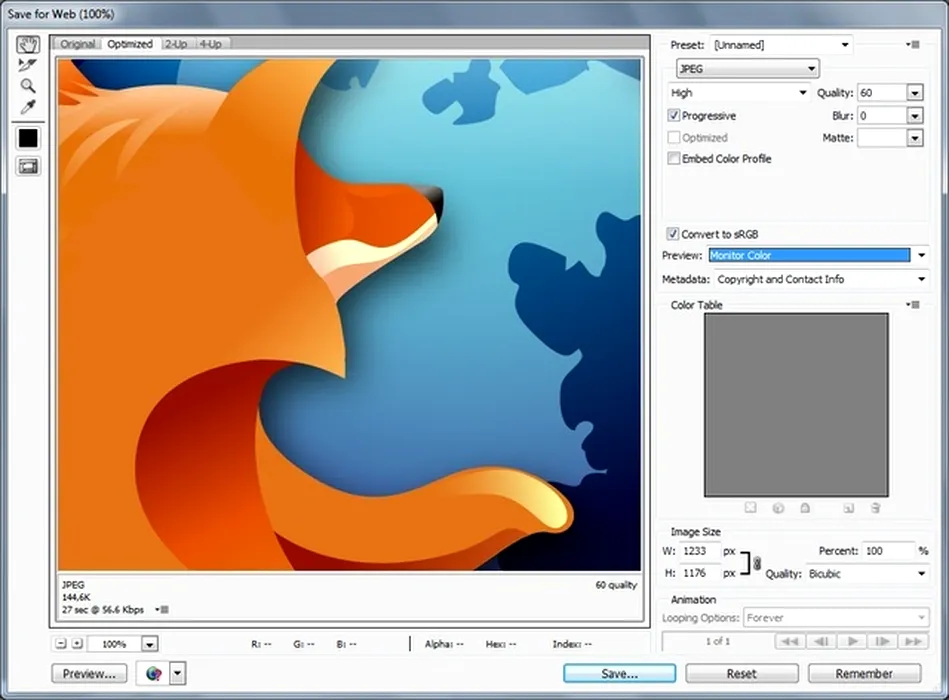The width and height of the screenshot is (949, 700).
Task: Select the Hand tool
Action: [x=28, y=45]
